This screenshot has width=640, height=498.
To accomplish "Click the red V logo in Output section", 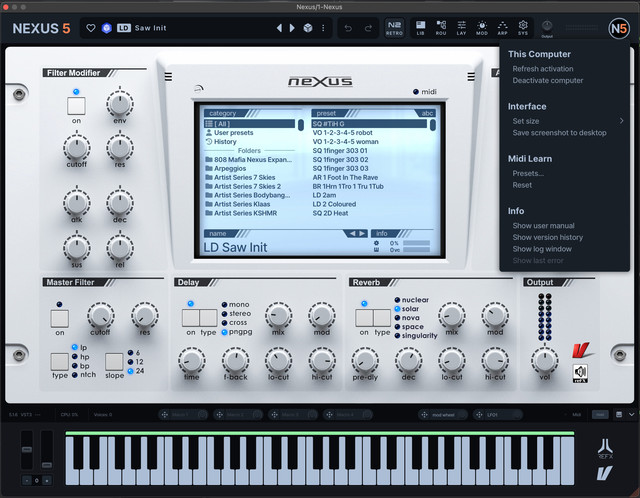I will pyautogui.click(x=582, y=350).
